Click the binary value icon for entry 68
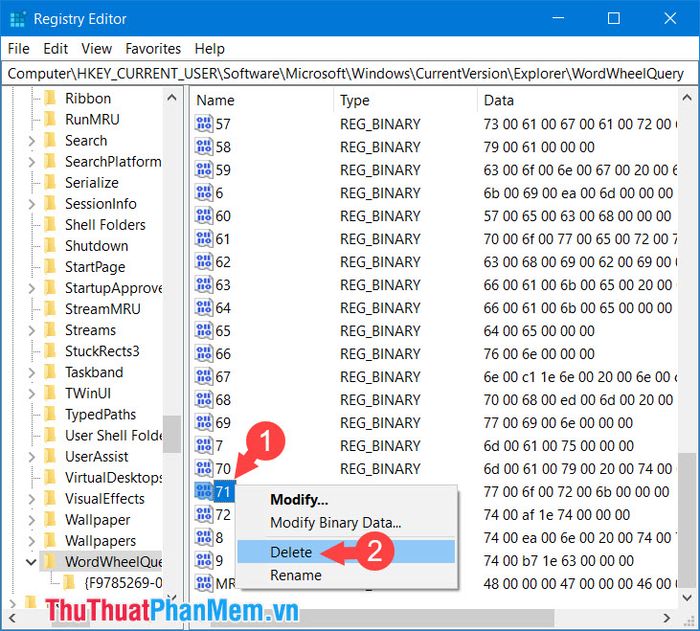 tap(204, 400)
